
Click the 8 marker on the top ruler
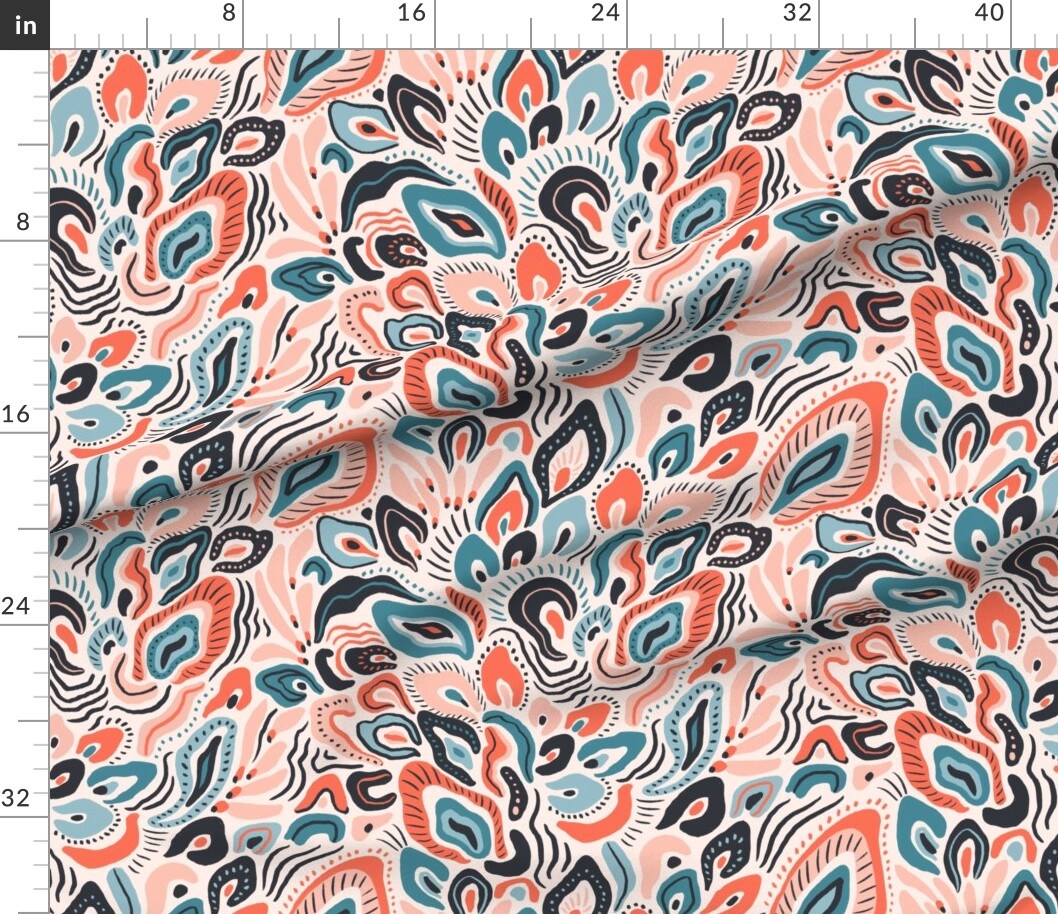pos(229,14)
